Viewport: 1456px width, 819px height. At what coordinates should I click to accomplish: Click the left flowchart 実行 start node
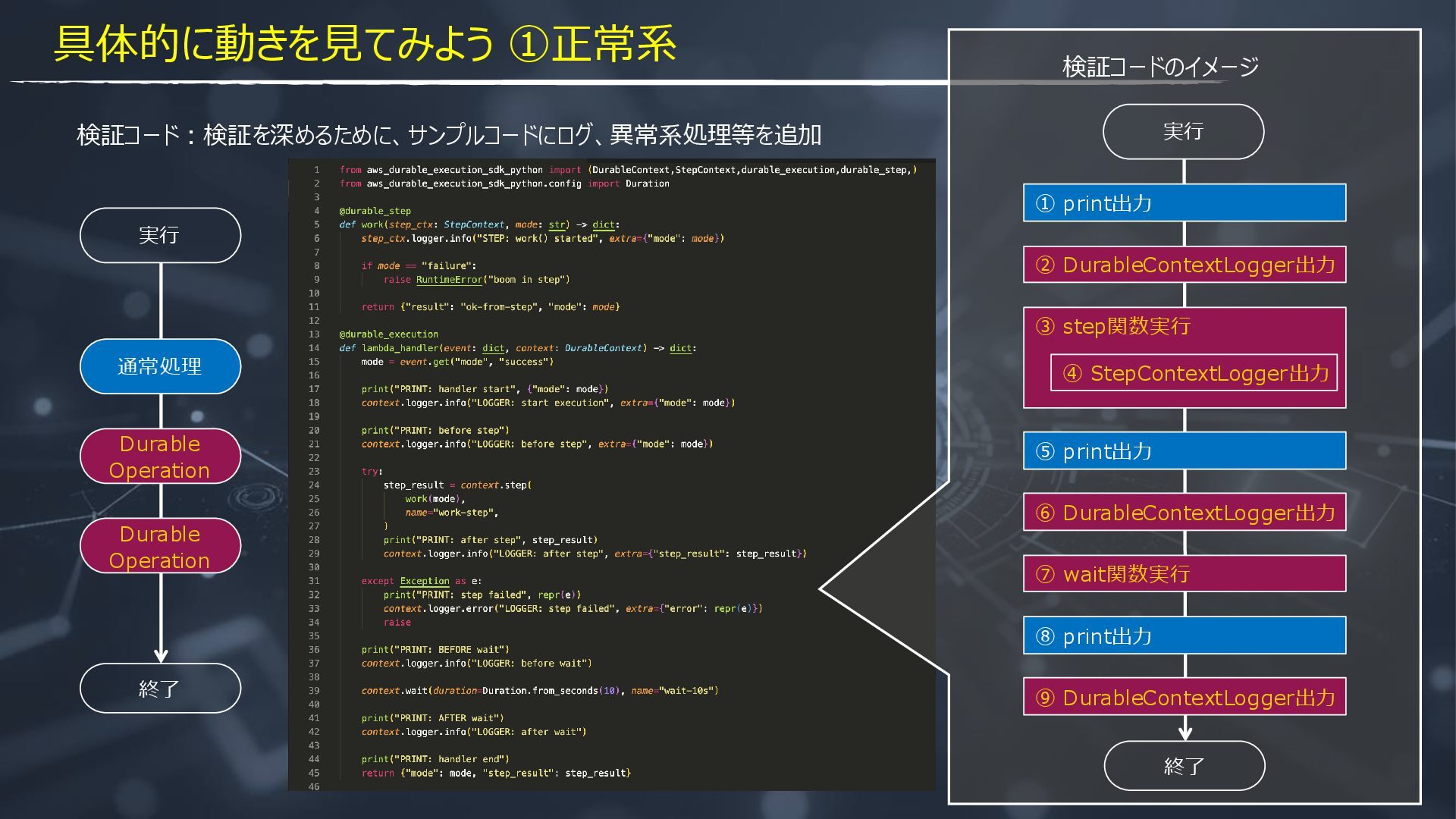(x=160, y=235)
